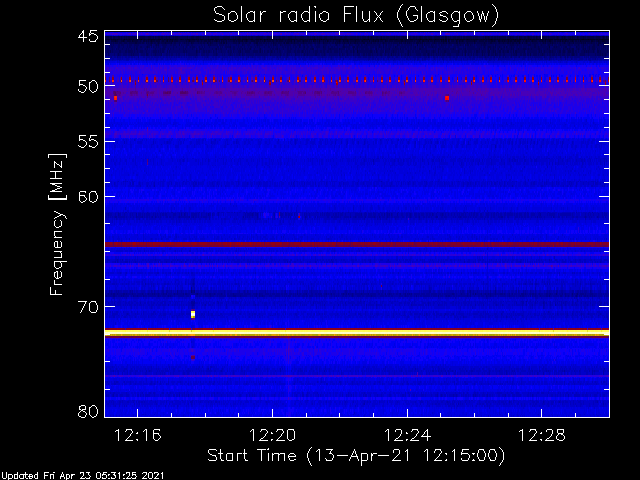Click the 50 frequency tick label
The width and height of the screenshot is (640, 480).
pyautogui.click(x=88, y=87)
